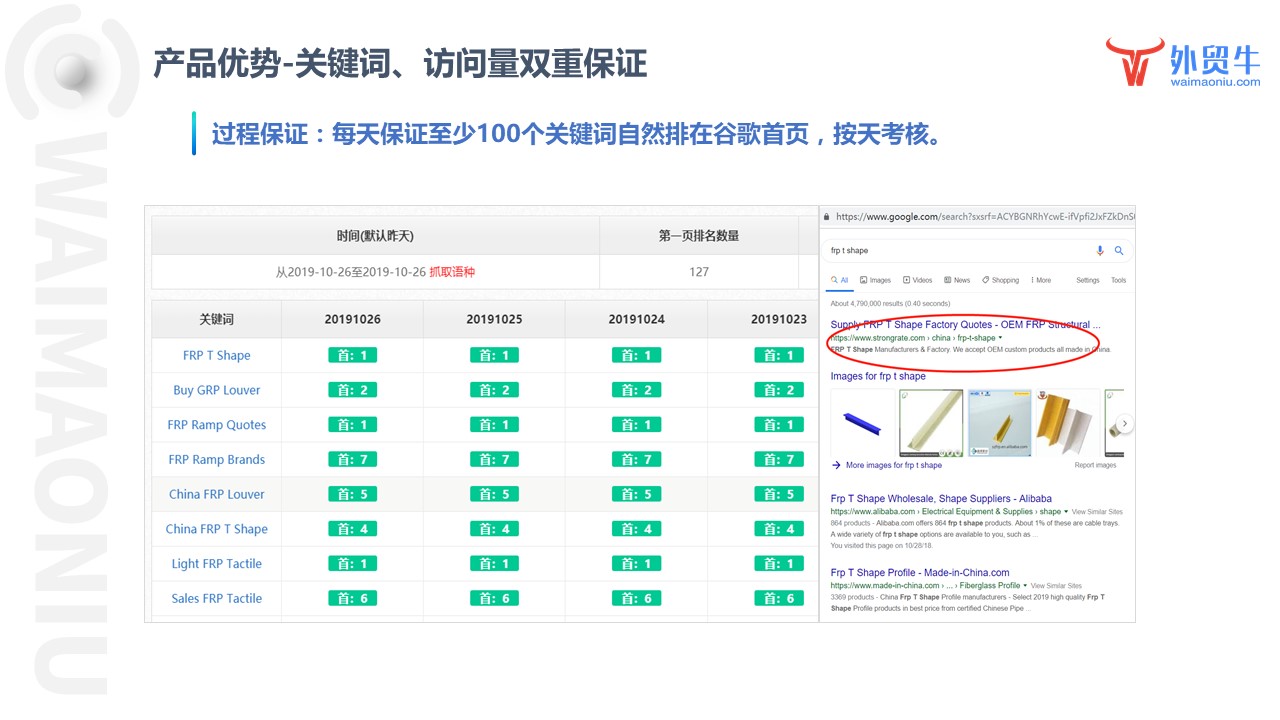Open Google search Settings

point(1087,280)
